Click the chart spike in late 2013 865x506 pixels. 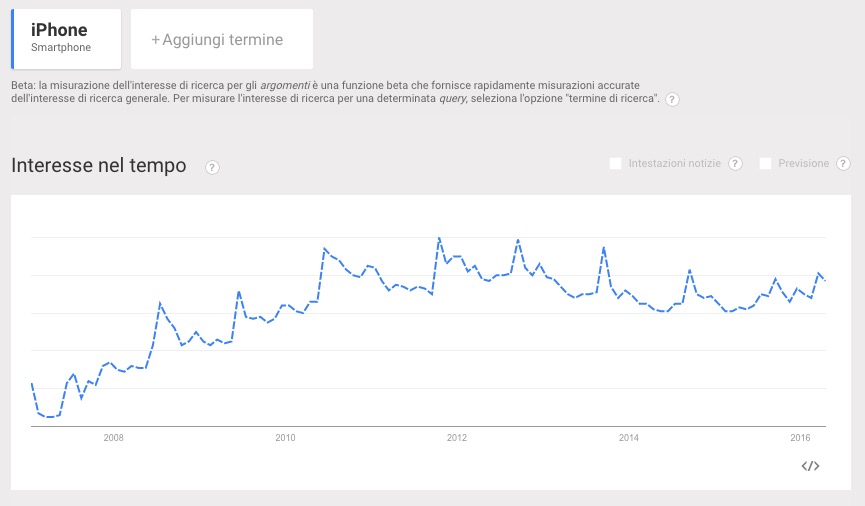[603, 247]
